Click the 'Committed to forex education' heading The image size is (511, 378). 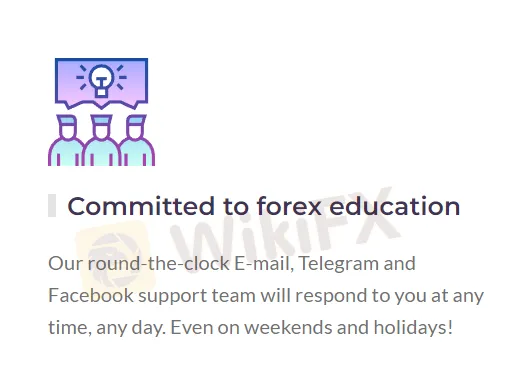tap(264, 206)
